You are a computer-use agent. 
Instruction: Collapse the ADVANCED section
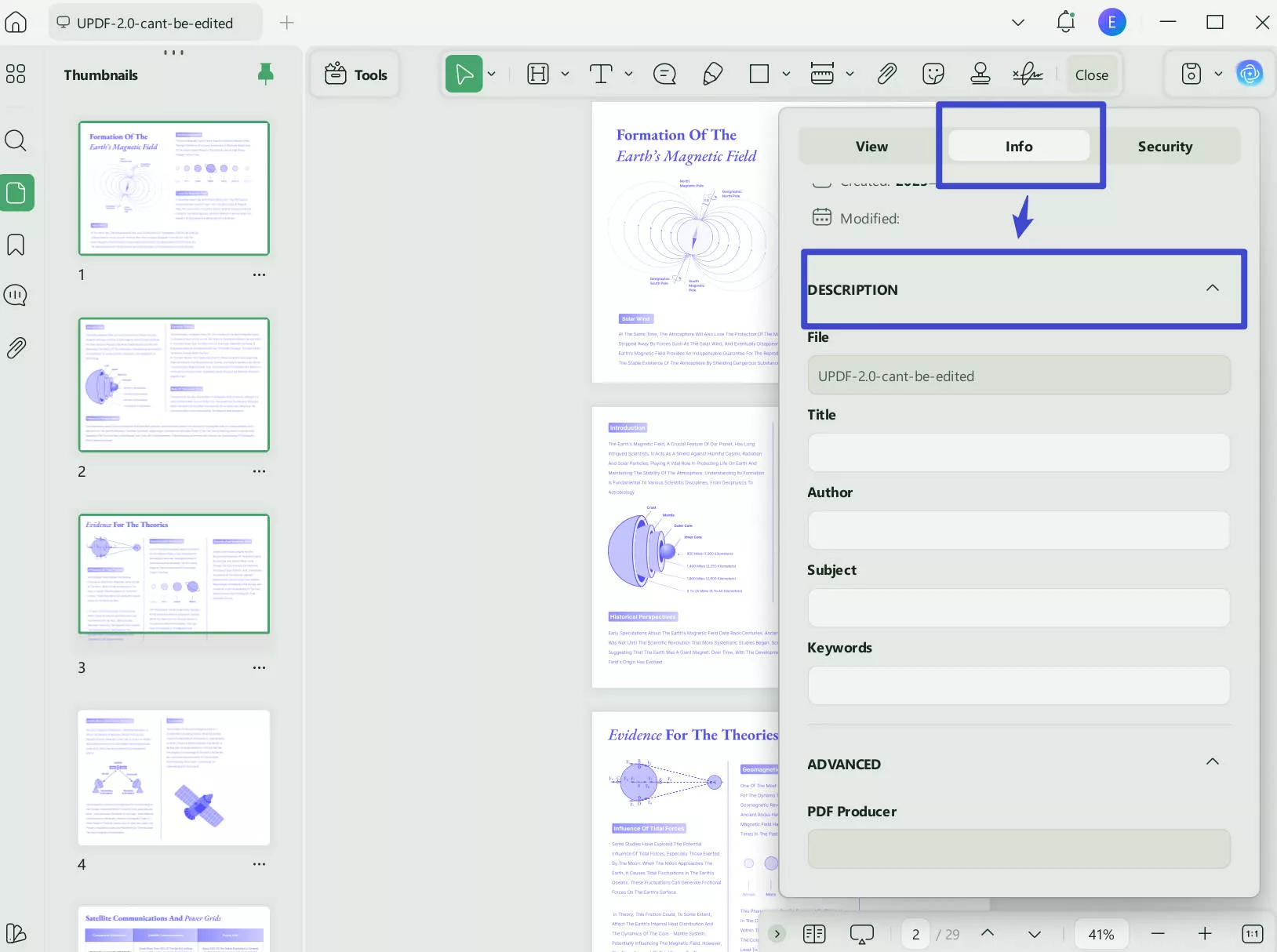[1213, 761]
